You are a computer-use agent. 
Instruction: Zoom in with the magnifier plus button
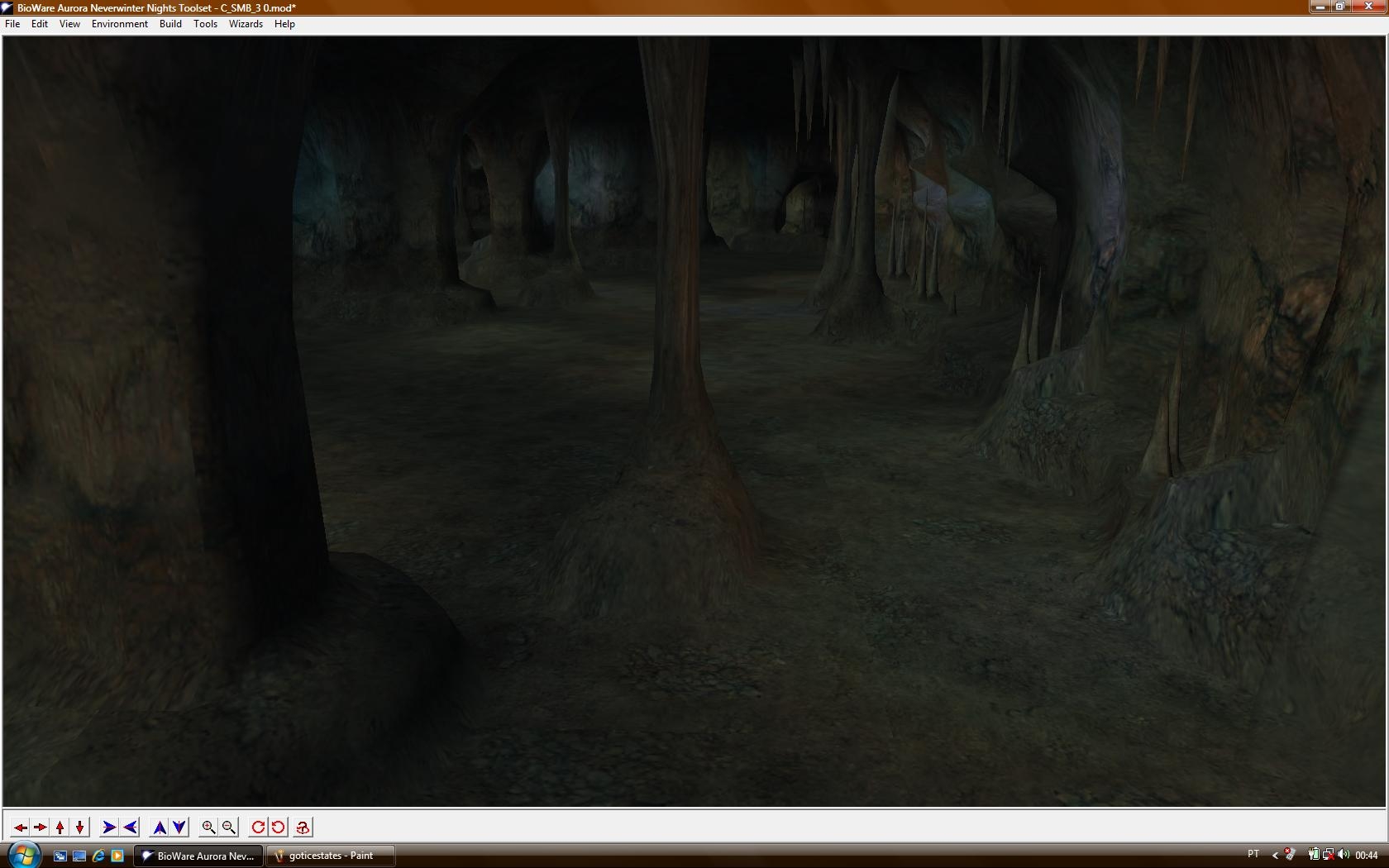coord(209,827)
